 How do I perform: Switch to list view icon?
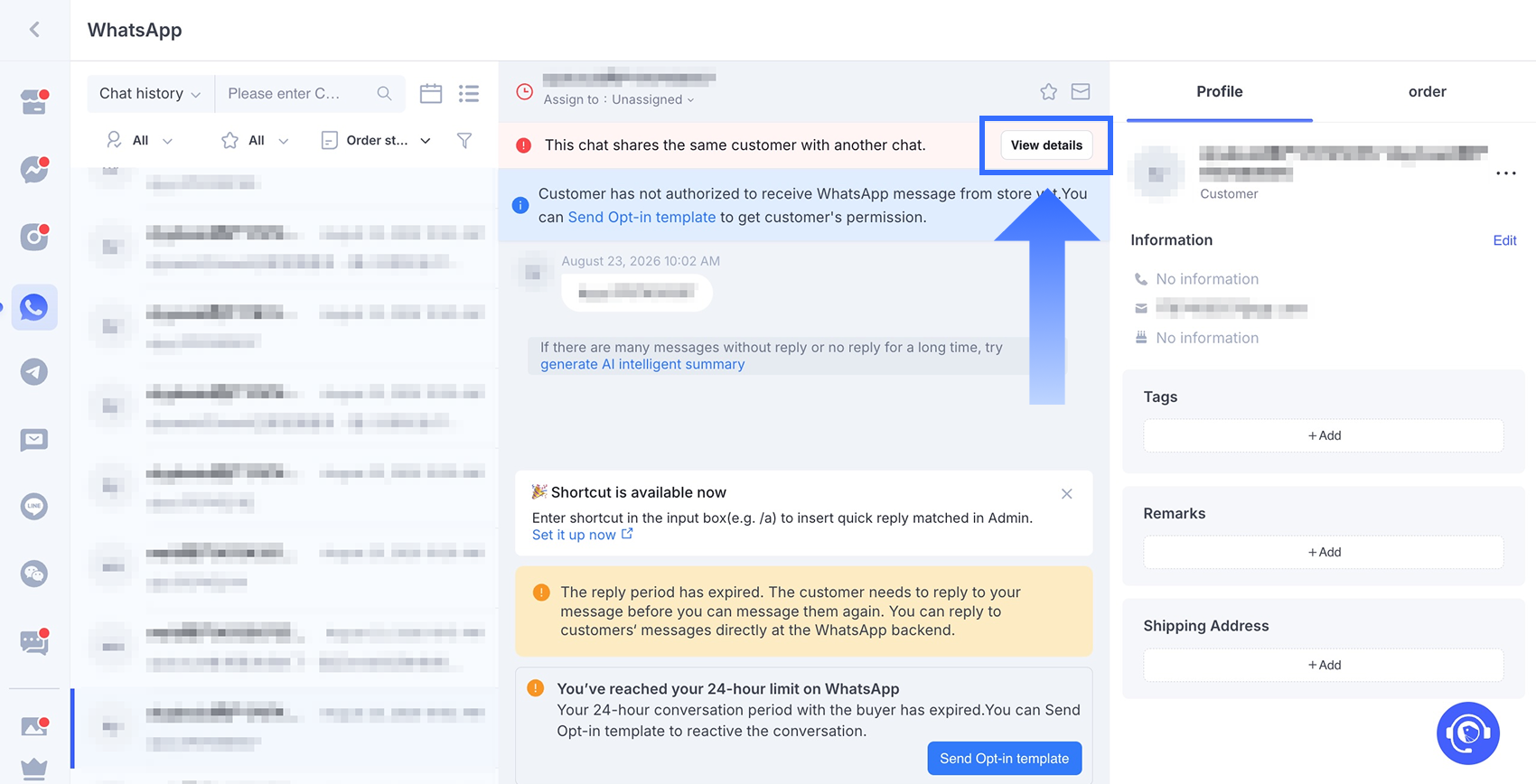pyautogui.click(x=469, y=93)
